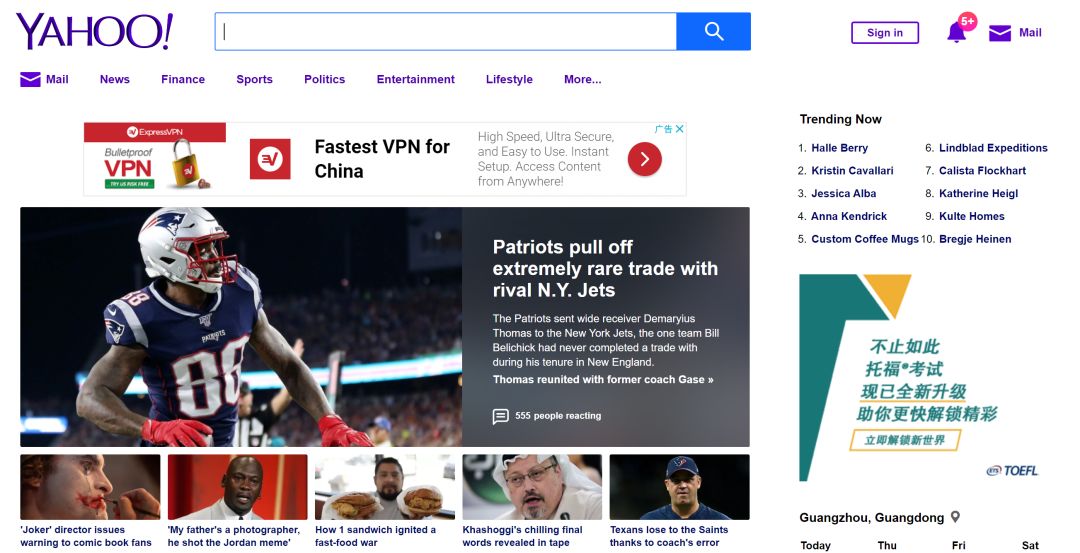Click the blue search magnifier button
Viewport: 1080px width, 553px height.
click(713, 32)
